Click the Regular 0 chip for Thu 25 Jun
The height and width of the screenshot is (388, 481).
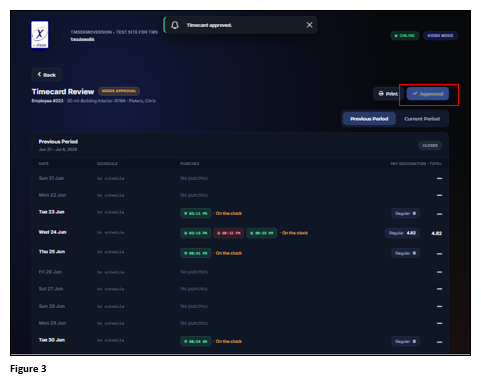click(405, 253)
